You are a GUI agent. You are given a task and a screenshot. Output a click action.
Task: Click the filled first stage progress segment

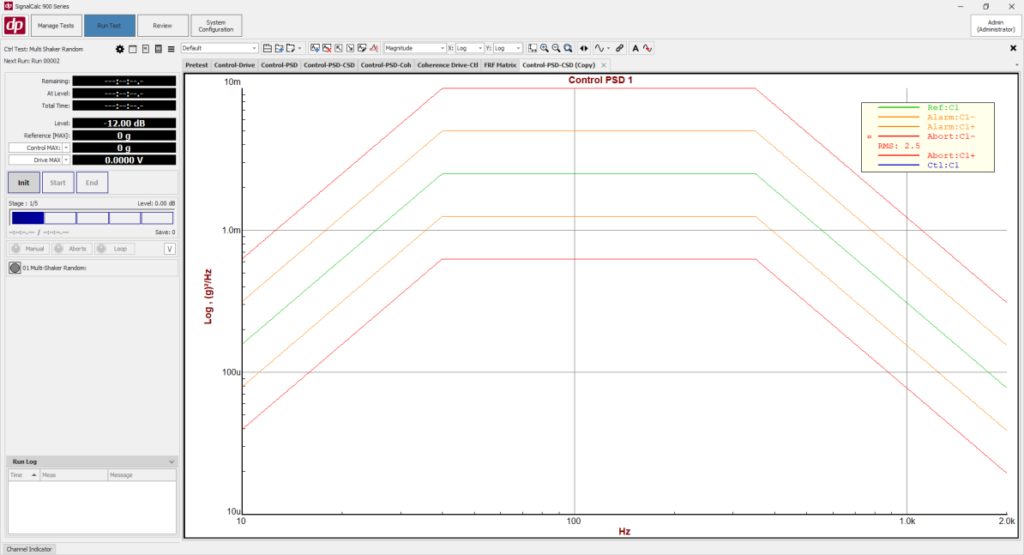(x=27, y=218)
